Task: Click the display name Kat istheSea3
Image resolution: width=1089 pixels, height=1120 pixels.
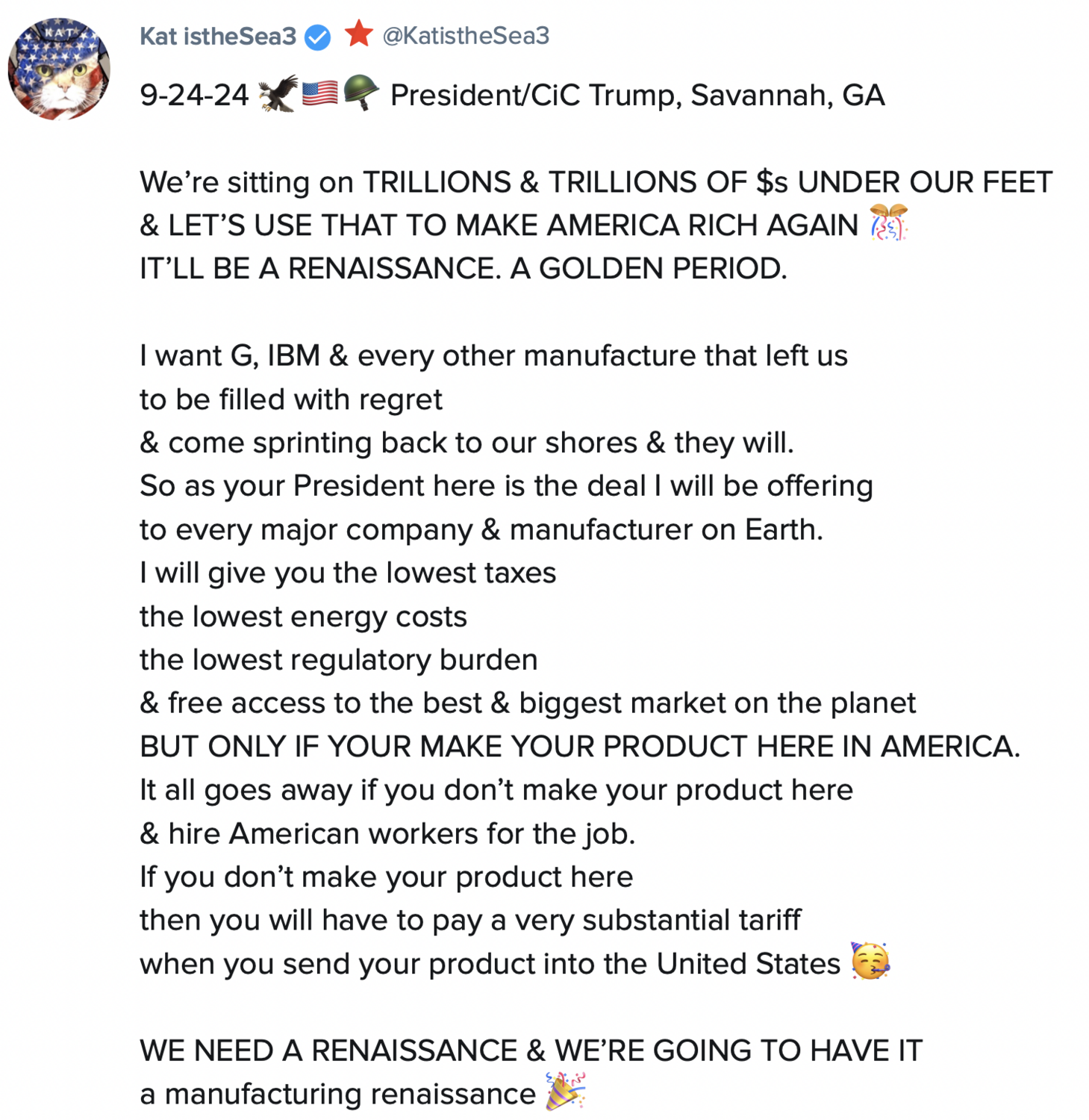Action: tap(218, 36)
